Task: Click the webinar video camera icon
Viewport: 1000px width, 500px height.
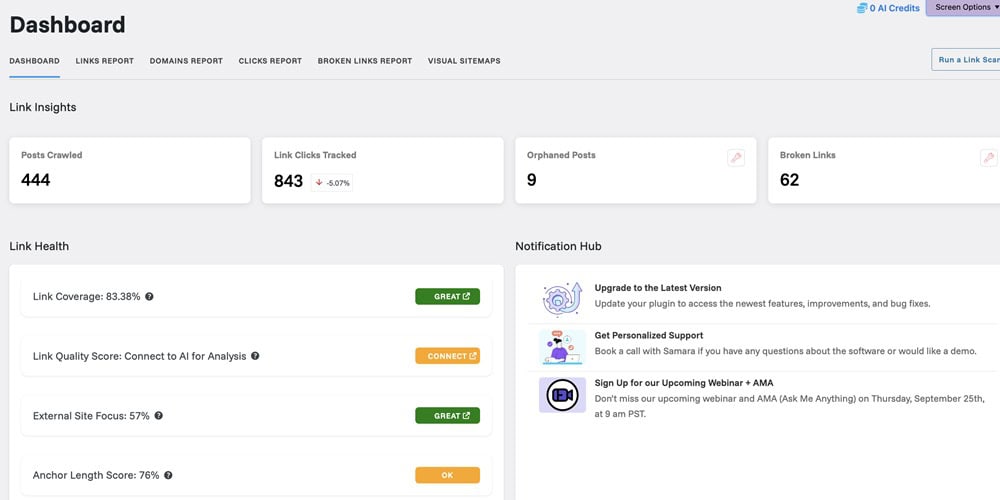Action: (x=562, y=395)
